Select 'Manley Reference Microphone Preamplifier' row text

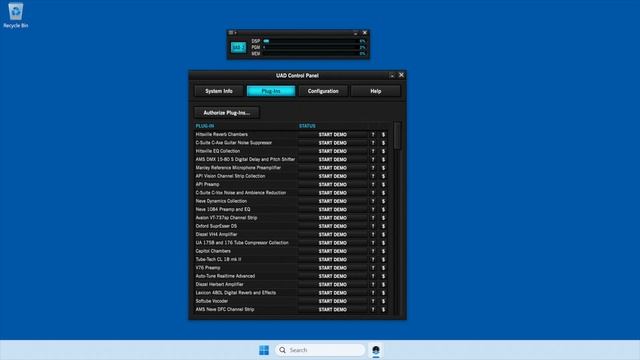[x=238, y=168]
